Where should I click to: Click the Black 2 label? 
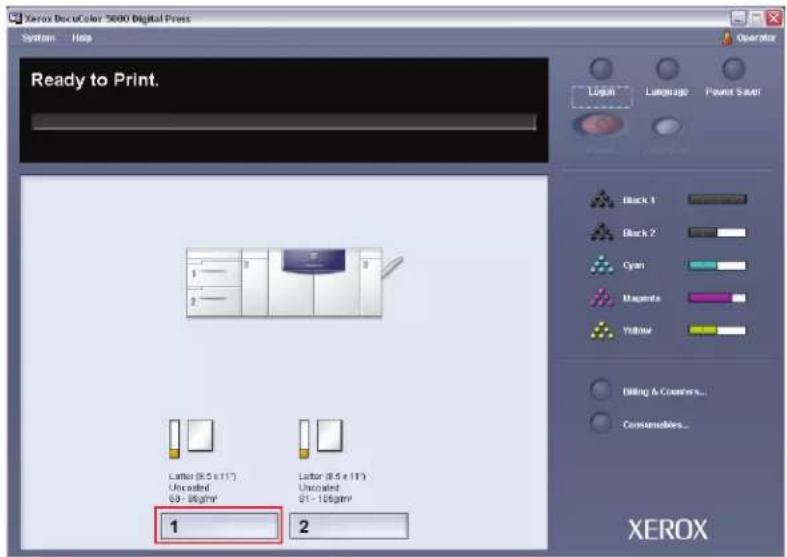tap(639, 233)
